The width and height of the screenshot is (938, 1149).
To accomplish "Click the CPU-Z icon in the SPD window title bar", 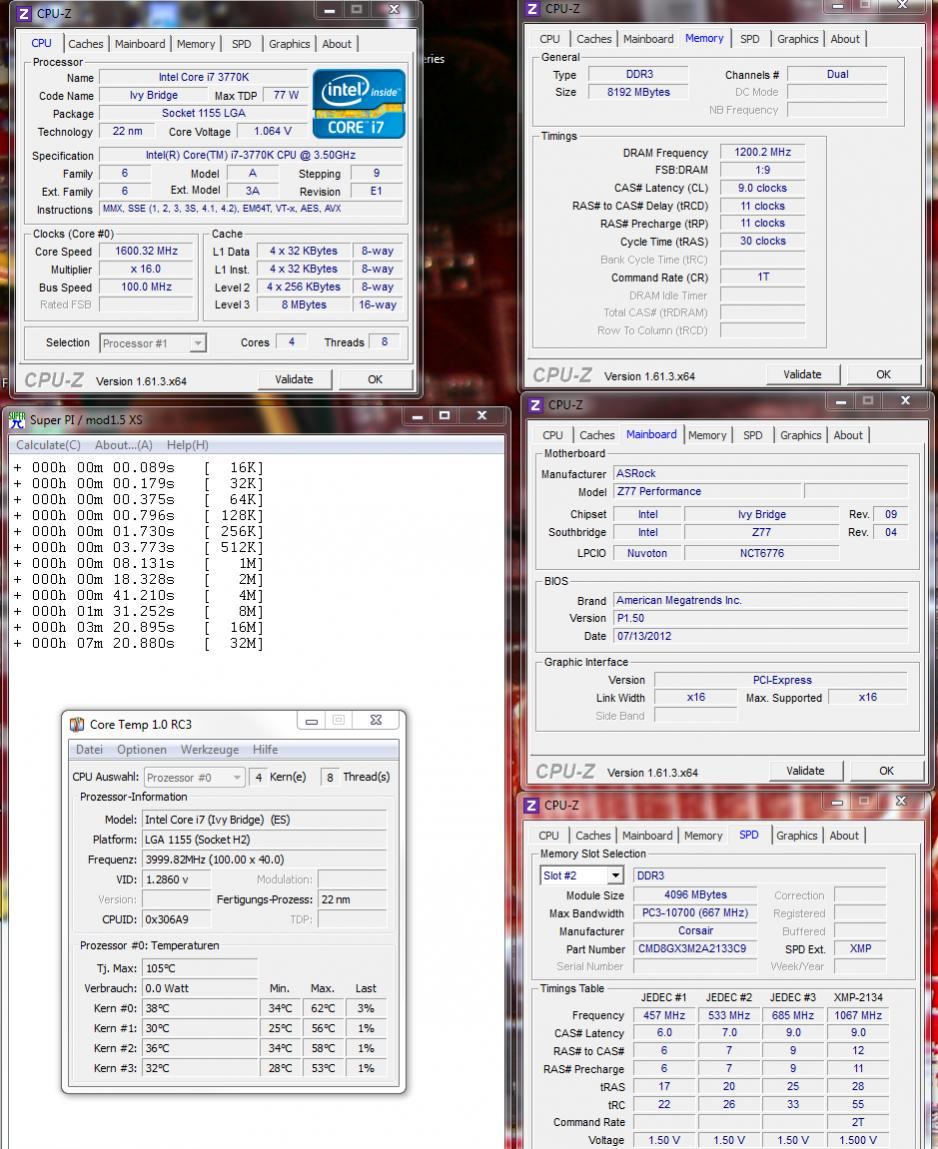I will [x=532, y=805].
